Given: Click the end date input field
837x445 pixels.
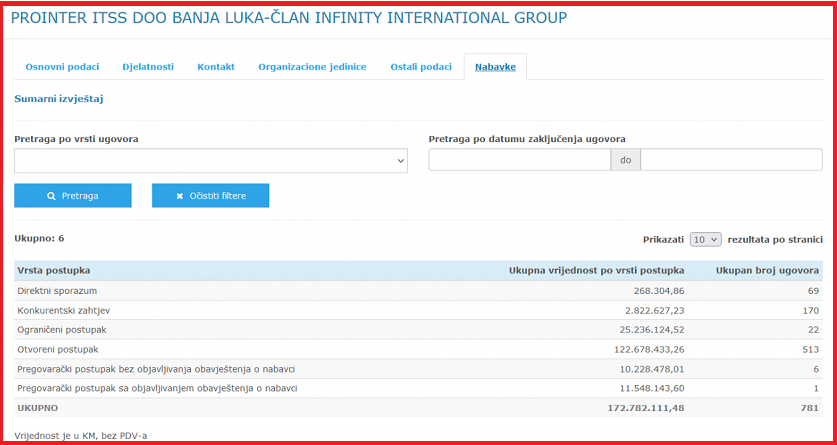Looking at the screenshot, I should (731, 160).
